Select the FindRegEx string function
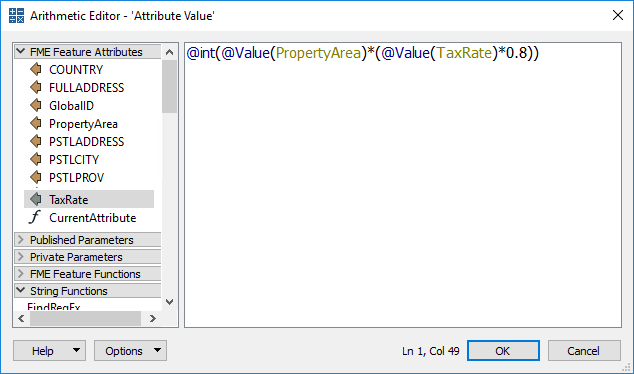 point(54,307)
